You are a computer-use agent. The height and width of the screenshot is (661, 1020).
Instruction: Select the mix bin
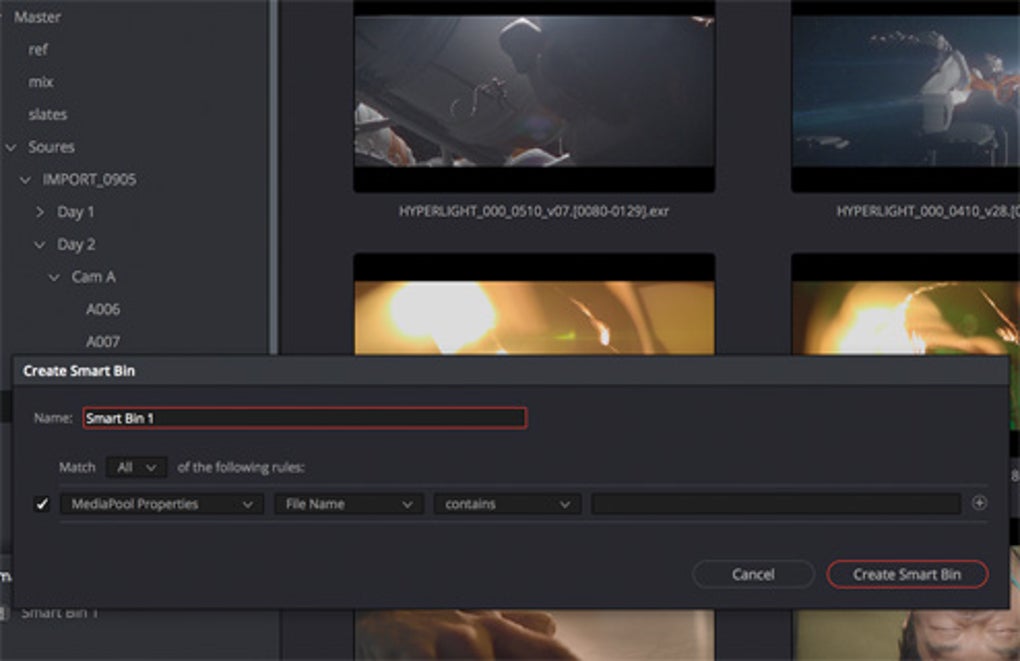coord(40,82)
